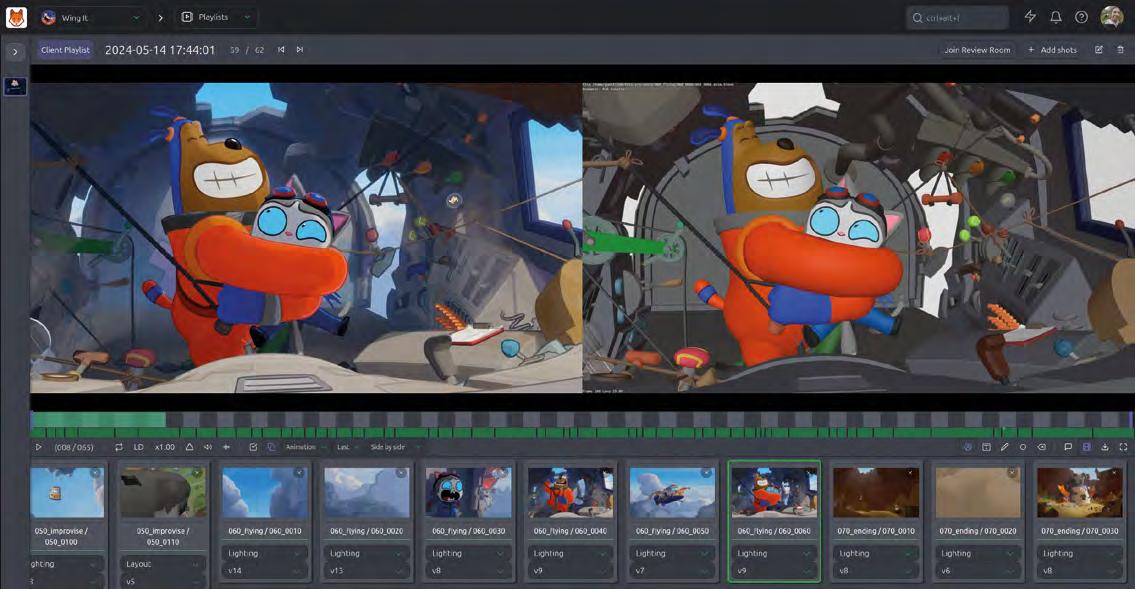Open the lightning news feed icon

click(1030, 17)
